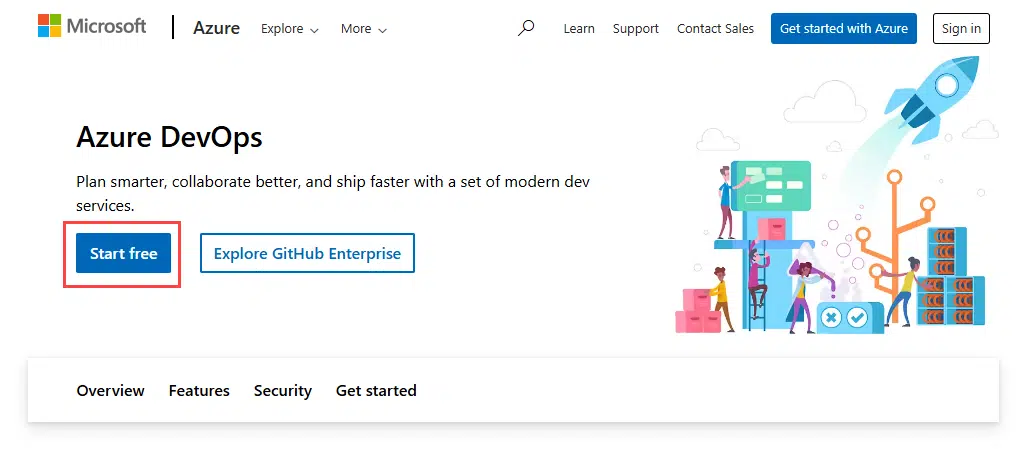Open the Learn link
Screen dimensions: 1024x449
pyautogui.click(x=579, y=29)
